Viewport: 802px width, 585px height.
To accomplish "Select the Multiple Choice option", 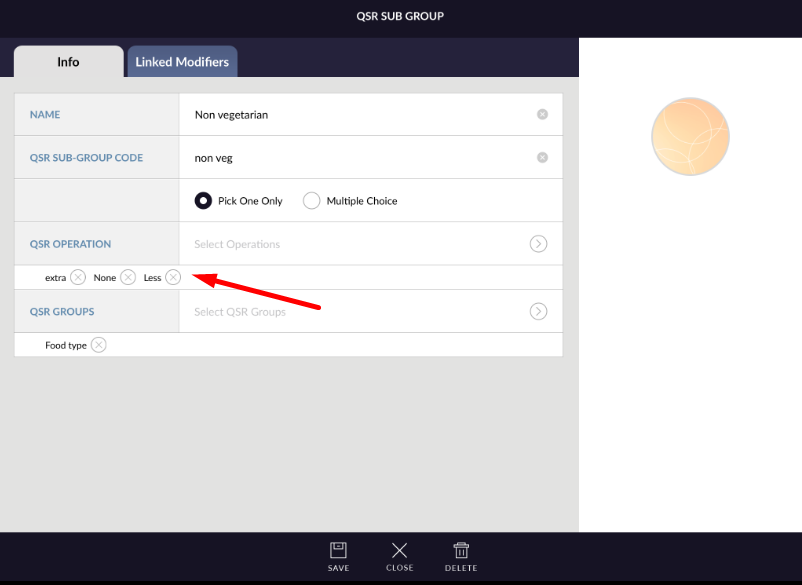I will [311, 201].
